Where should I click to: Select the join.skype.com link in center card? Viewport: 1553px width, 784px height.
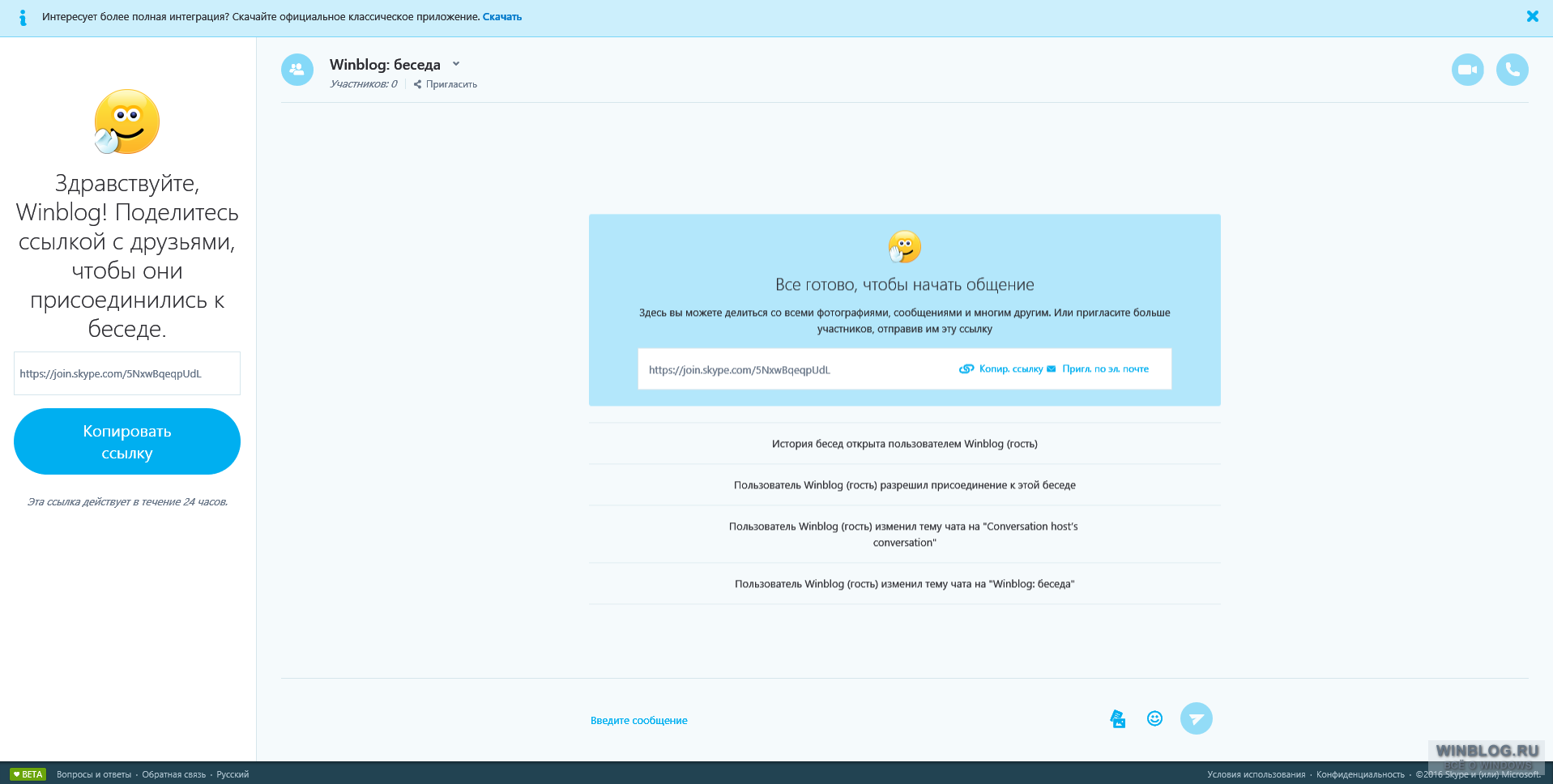[x=740, y=370]
